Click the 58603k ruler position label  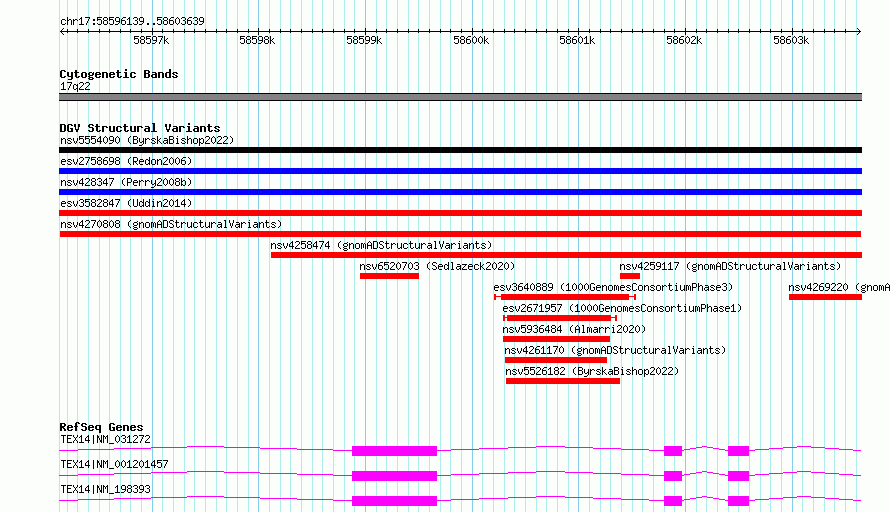coord(791,40)
